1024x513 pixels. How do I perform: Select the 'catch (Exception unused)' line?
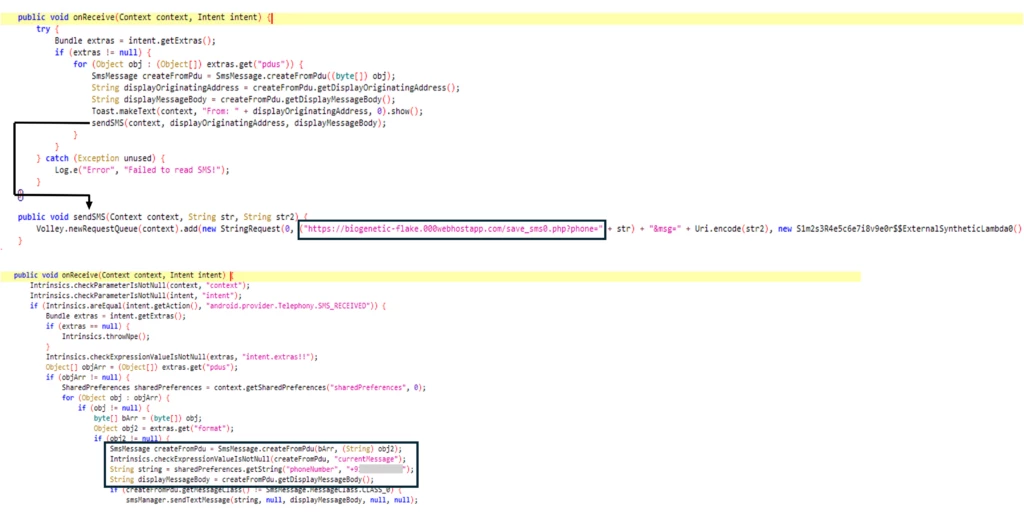click(x=101, y=159)
